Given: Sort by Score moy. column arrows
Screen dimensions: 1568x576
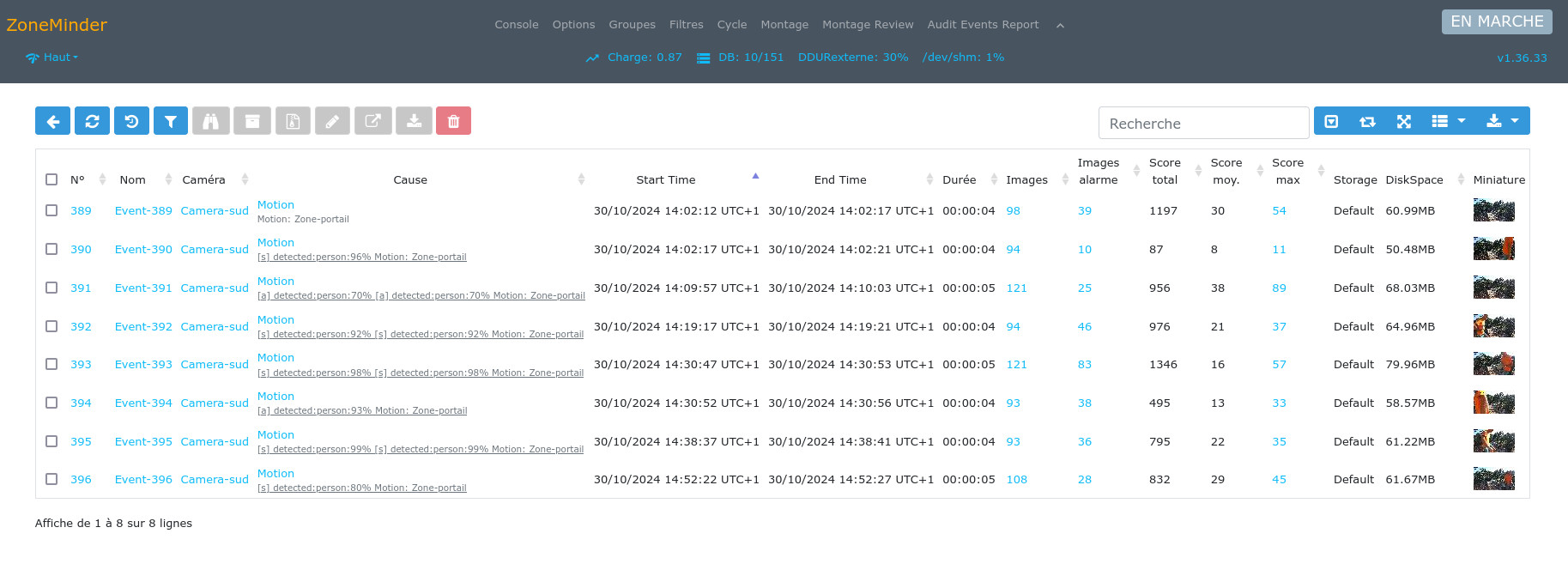Looking at the screenshot, I should tap(1260, 171).
